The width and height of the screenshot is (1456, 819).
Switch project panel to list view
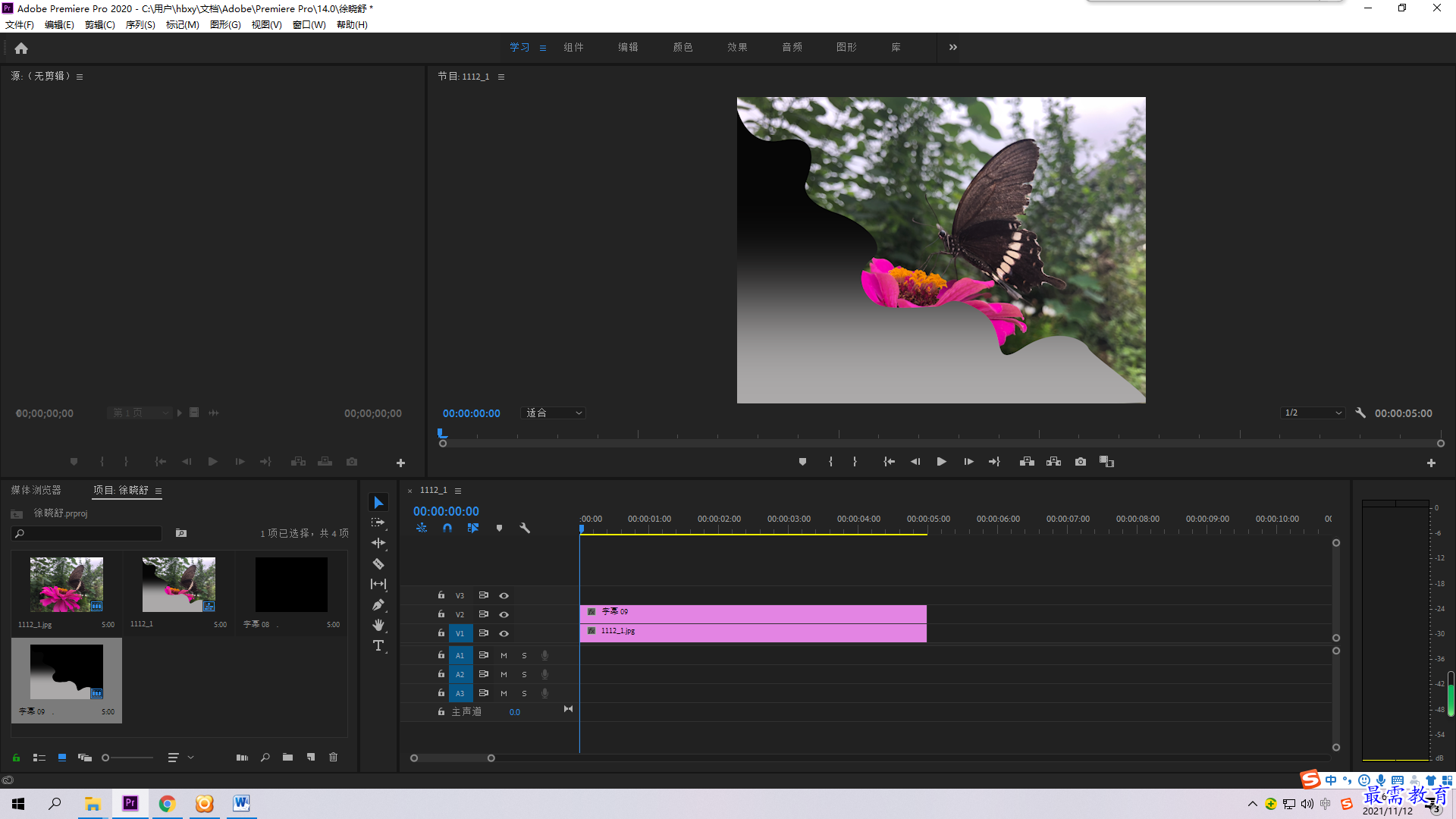point(39,757)
